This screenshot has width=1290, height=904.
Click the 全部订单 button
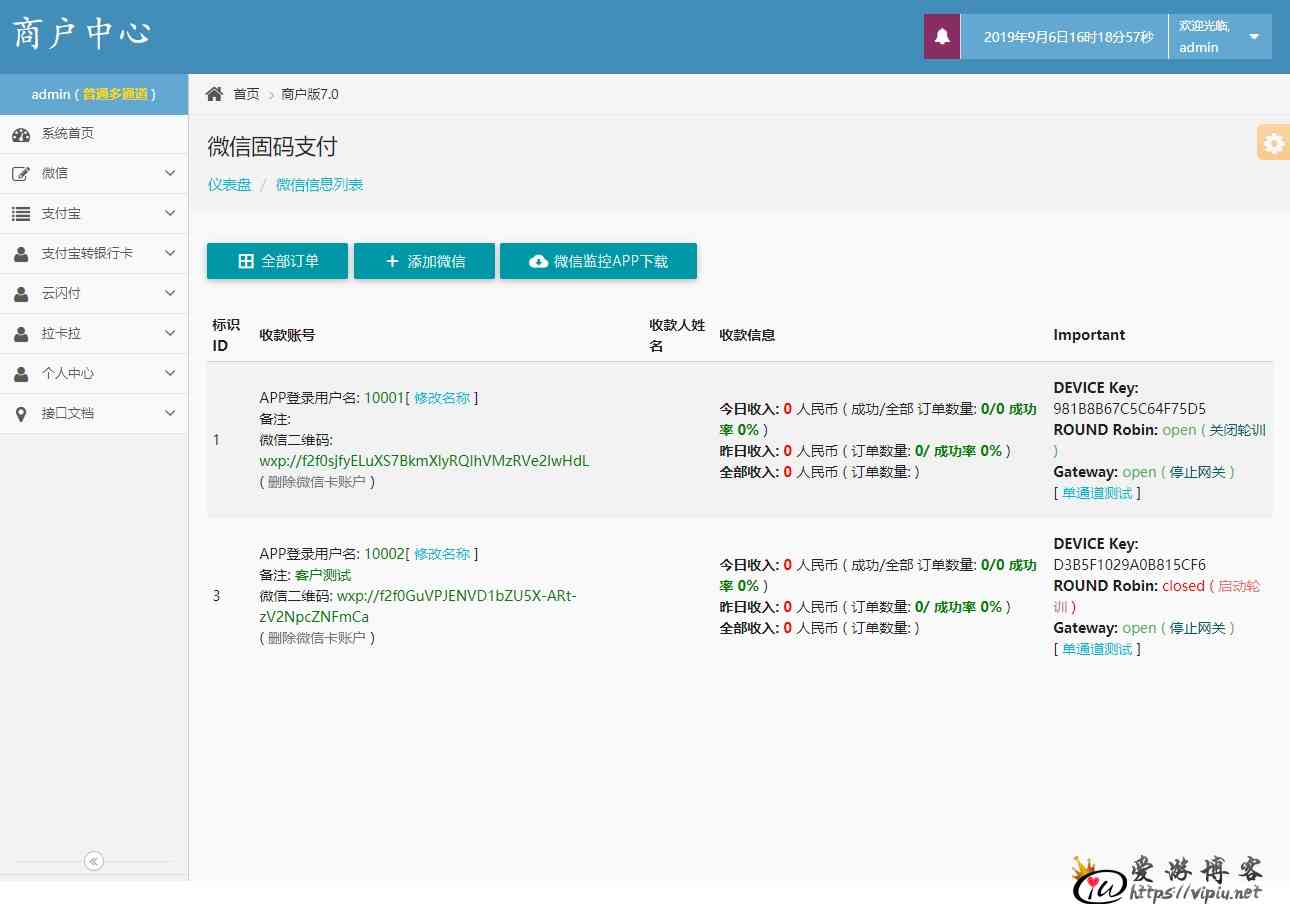277,261
